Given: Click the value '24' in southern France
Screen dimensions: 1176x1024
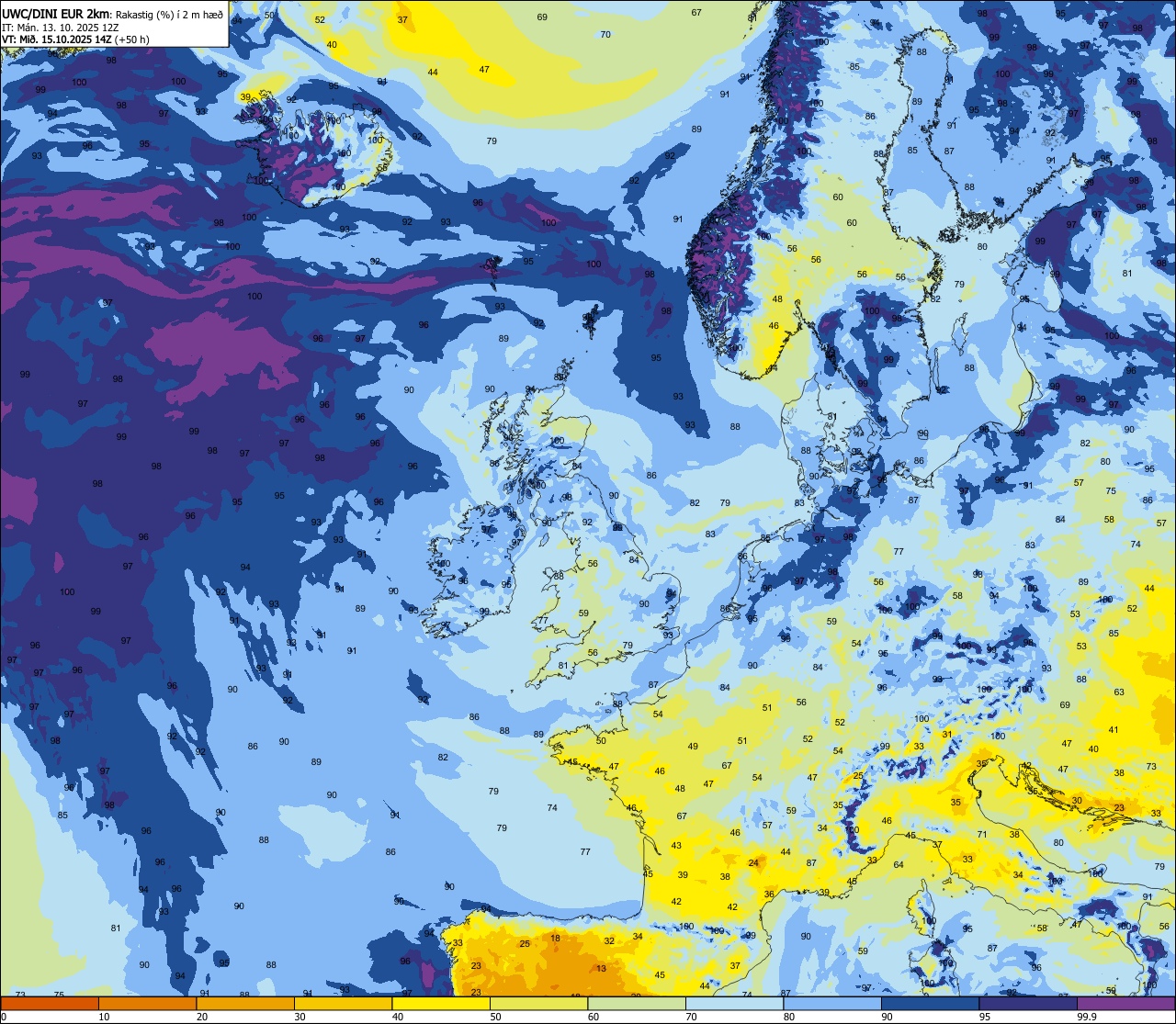Looking at the screenshot, I should pos(753,862).
